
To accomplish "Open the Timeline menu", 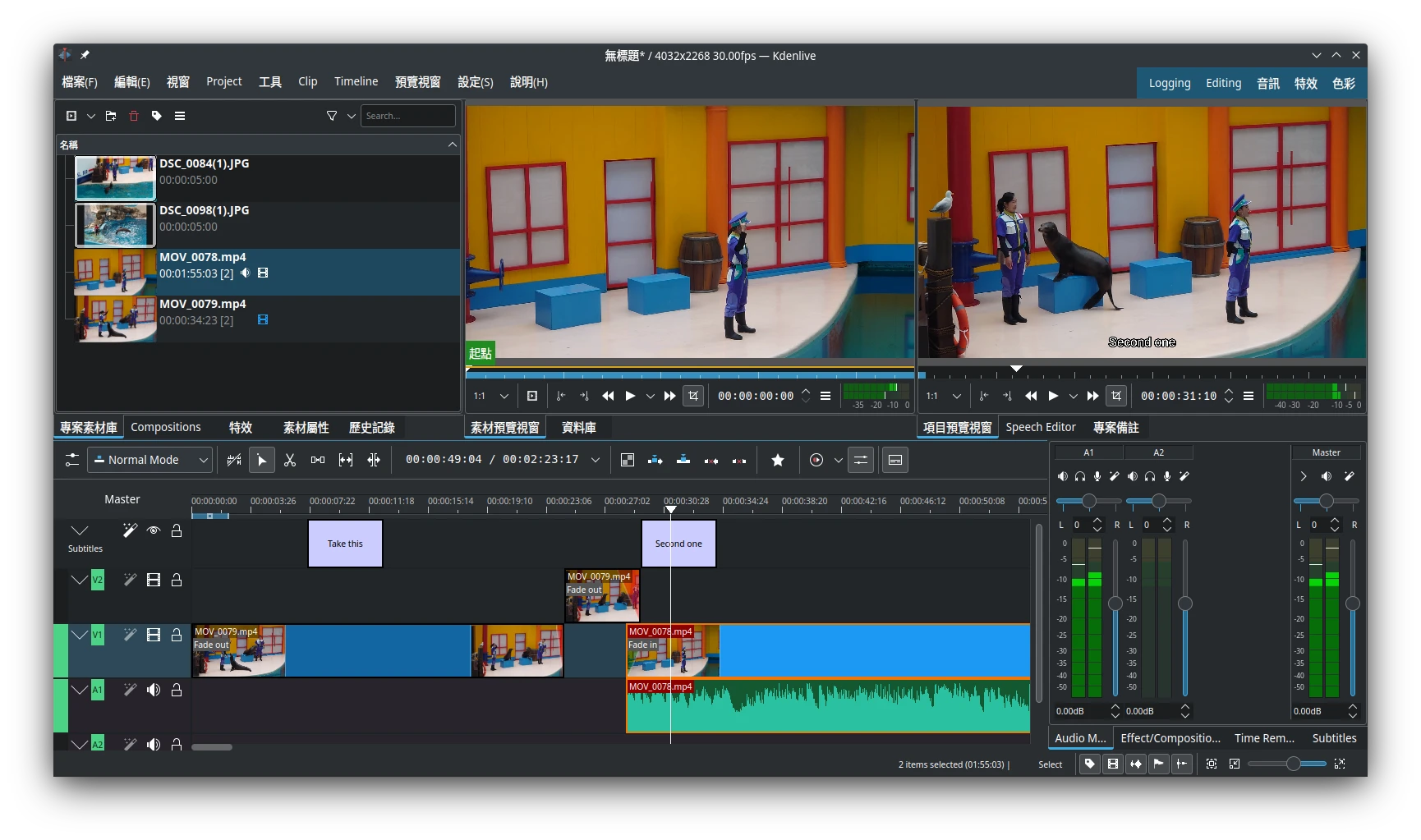I will pos(356,82).
